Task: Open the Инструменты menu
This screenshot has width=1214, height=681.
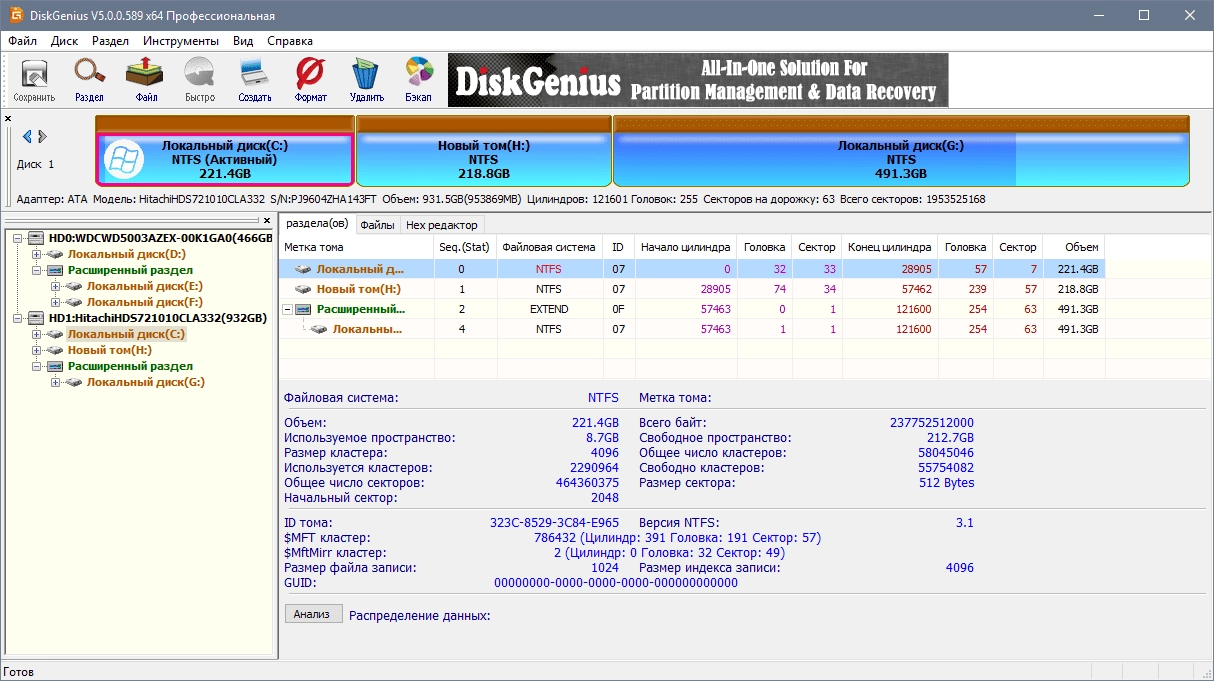Action: click(180, 41)
